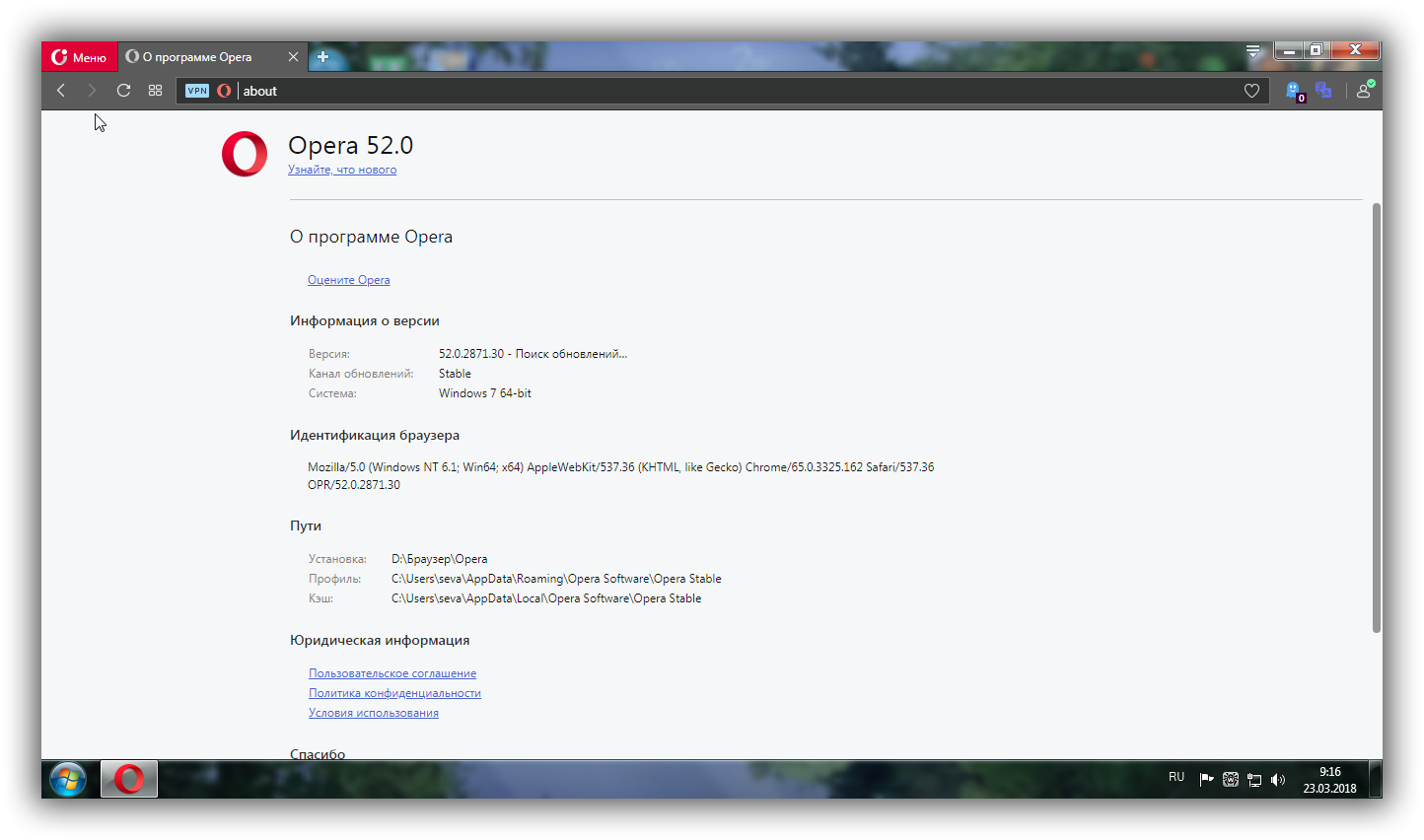Open the 'Узнайте, что нового' link
The image size is (1424, 840).
(x=342, y=170)
